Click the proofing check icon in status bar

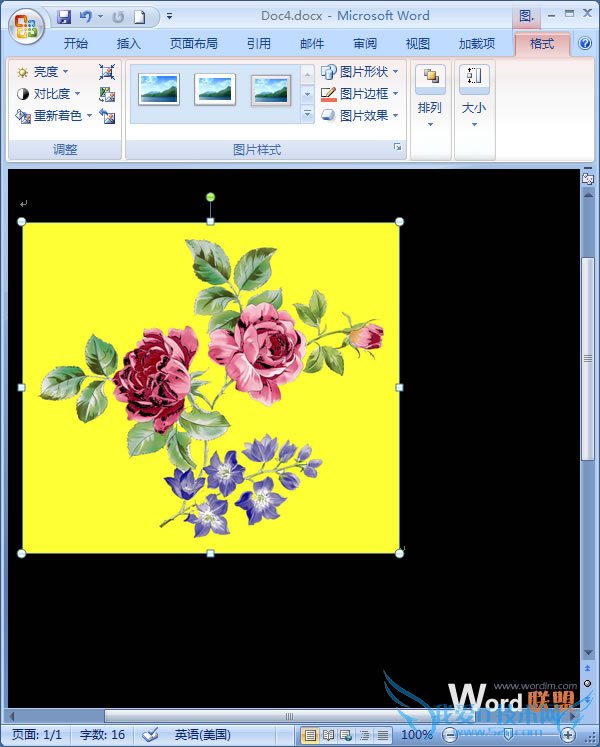[x=150, y=735]
